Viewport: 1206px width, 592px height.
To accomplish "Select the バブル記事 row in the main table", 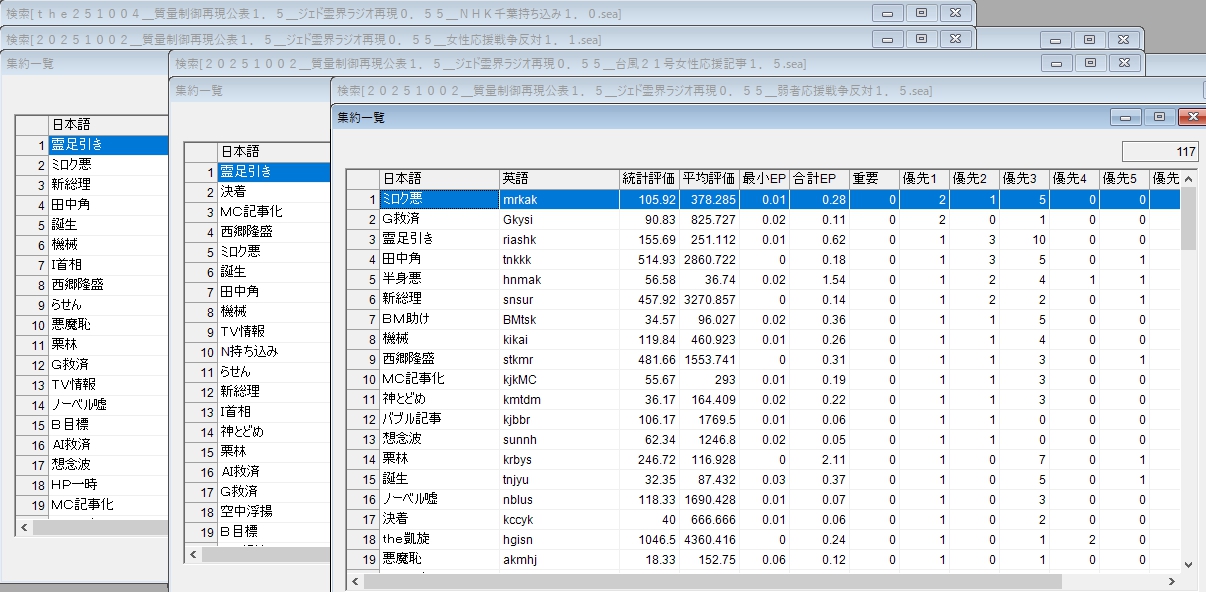I will coord(438,419).
